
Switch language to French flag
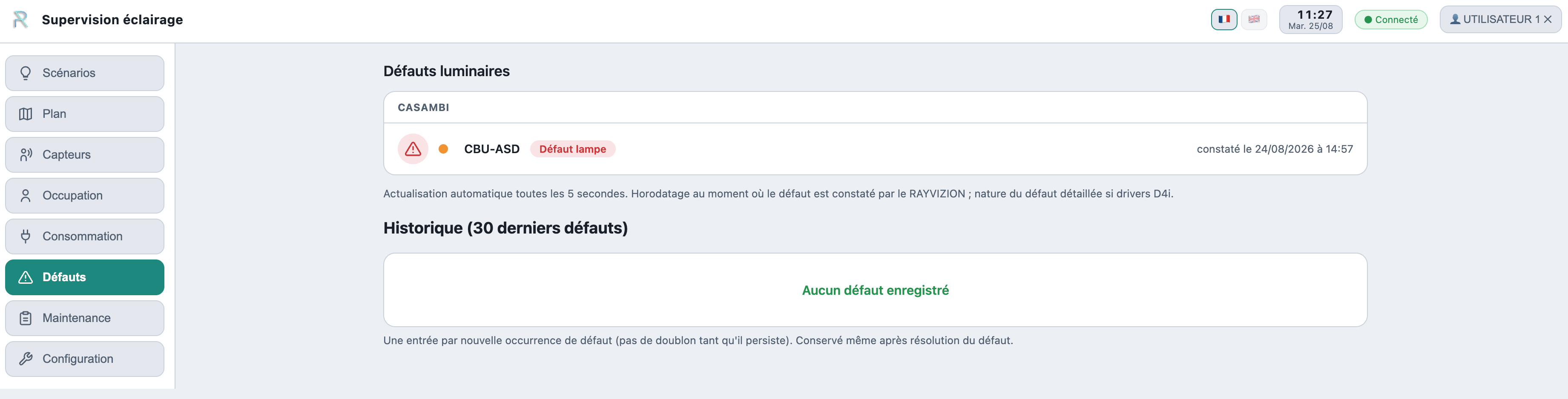tap(1224, 20)
